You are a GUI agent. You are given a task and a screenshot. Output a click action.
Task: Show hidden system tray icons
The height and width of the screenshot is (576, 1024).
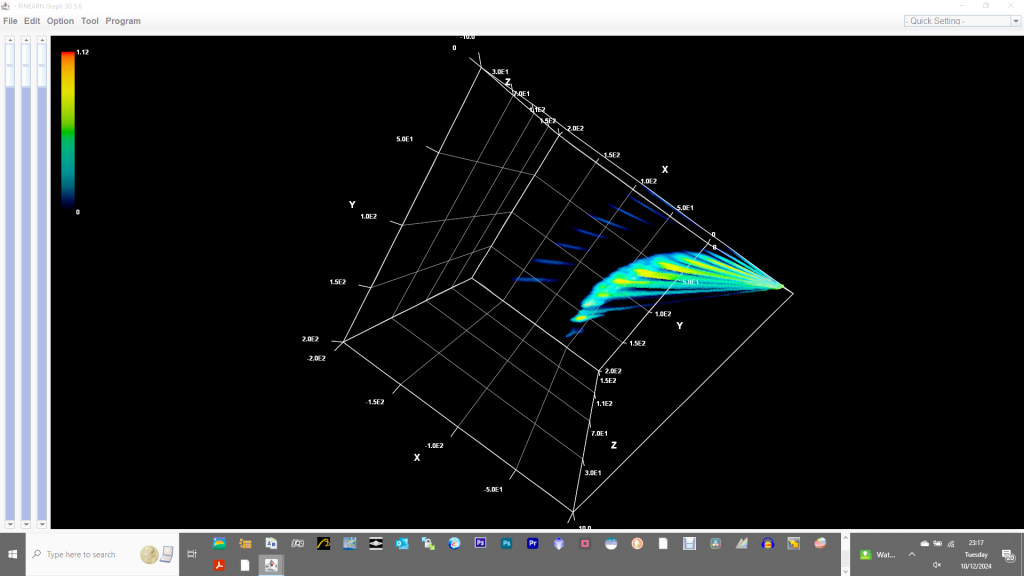pos(912,554)
